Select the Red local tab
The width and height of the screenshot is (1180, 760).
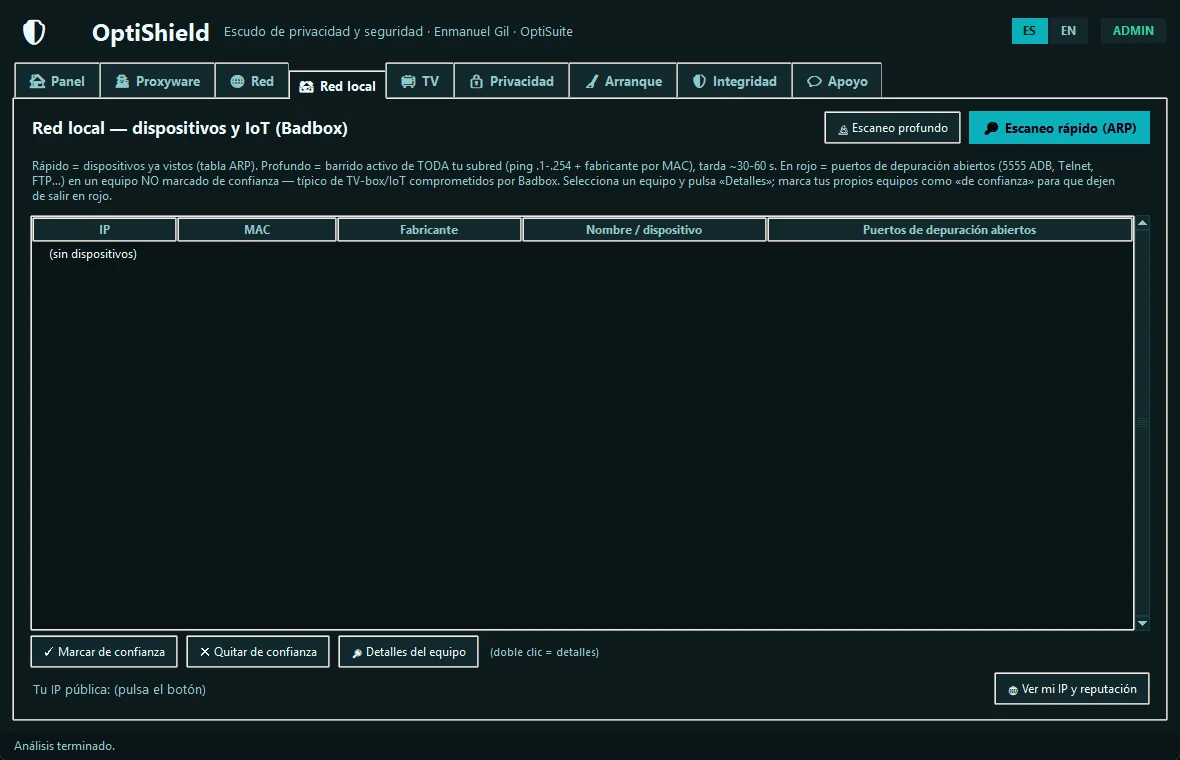pyautogui.click(x=338, y=86)
